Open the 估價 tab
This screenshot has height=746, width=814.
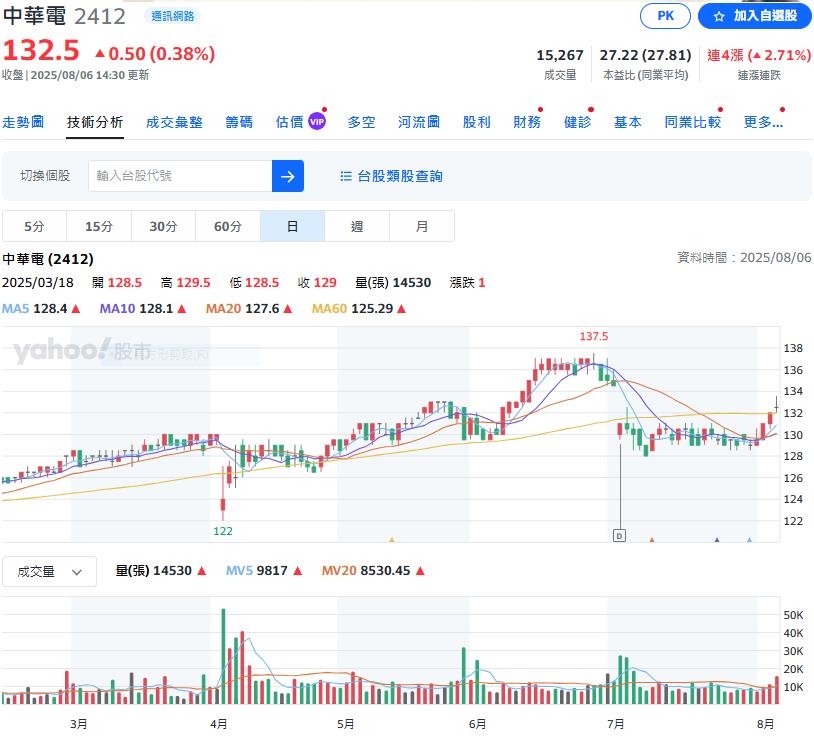(289, 122)
